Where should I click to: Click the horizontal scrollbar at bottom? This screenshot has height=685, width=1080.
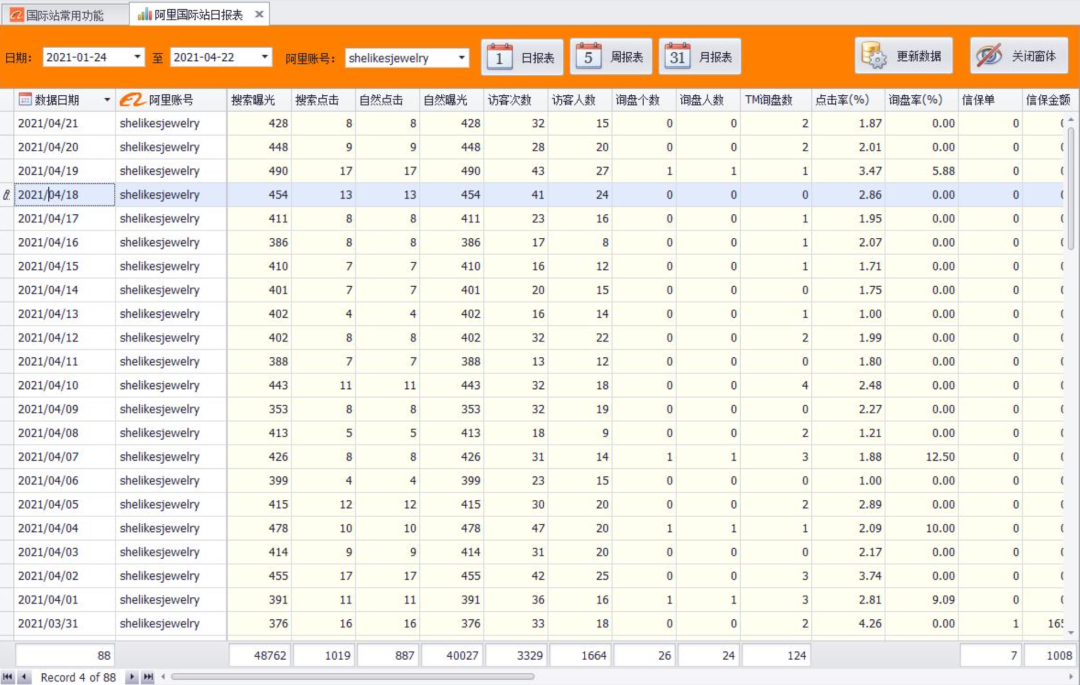coord(353,677)
